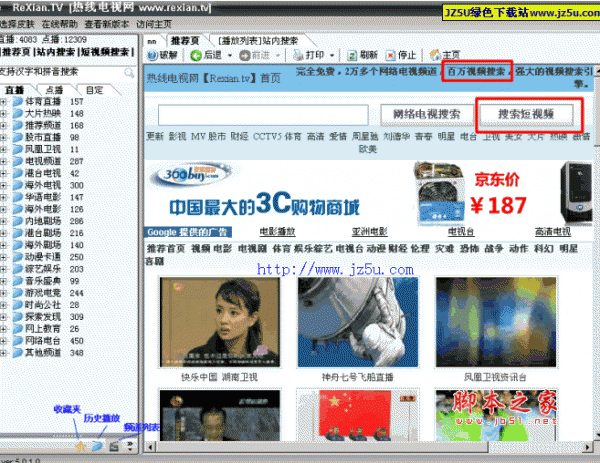Image resolution: width=600 pixels, height=463 pixels.
Task: Click the home (主页) toolbar icon
Action: pos(435,55)
